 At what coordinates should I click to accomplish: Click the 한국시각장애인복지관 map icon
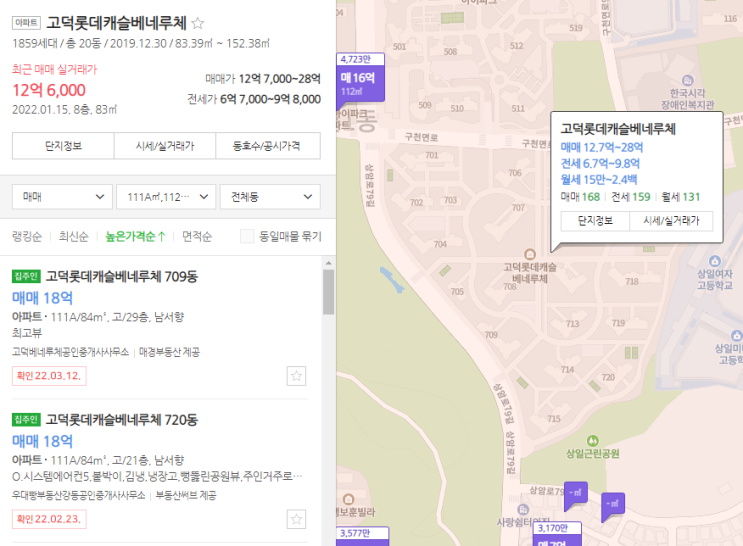(688, 80)
